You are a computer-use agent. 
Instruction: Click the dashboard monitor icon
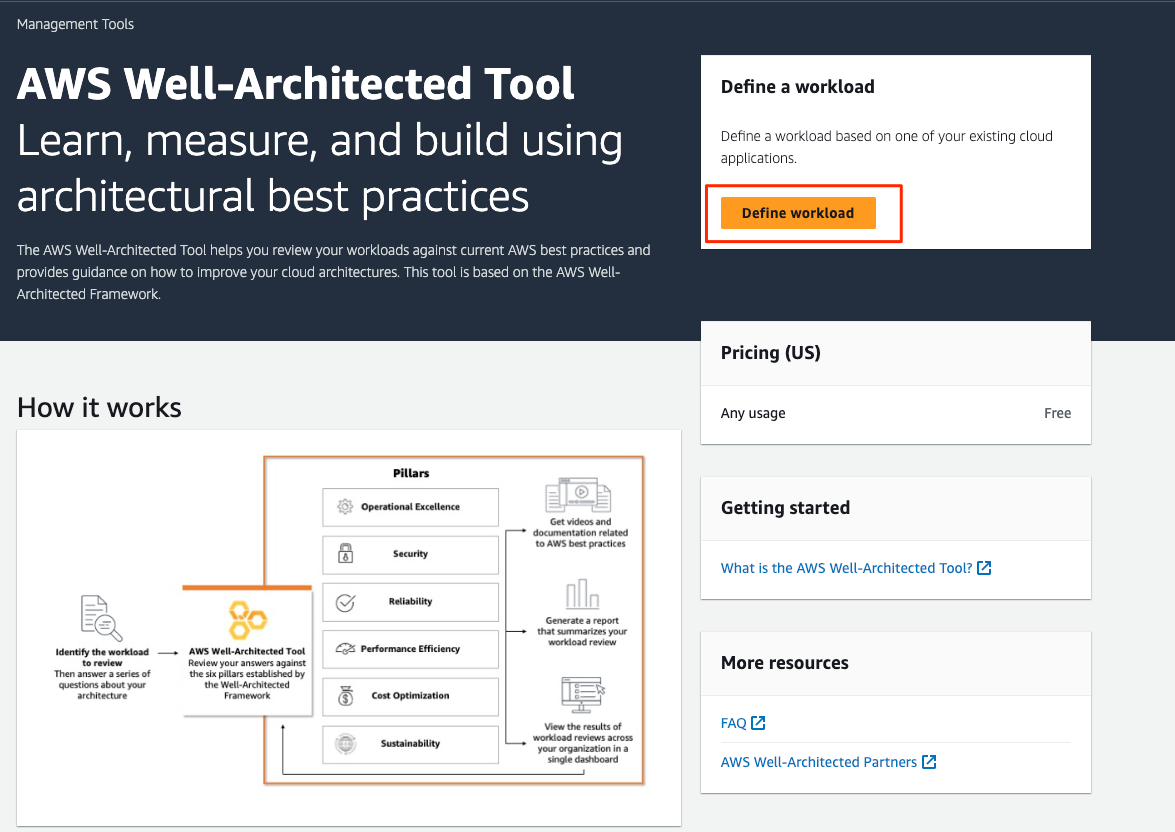point(583,695)
